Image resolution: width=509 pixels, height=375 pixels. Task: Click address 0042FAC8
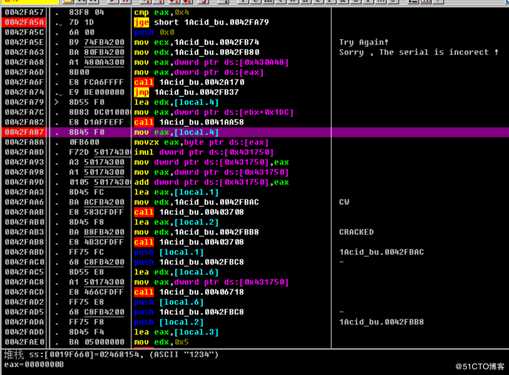tap(24, 282)
